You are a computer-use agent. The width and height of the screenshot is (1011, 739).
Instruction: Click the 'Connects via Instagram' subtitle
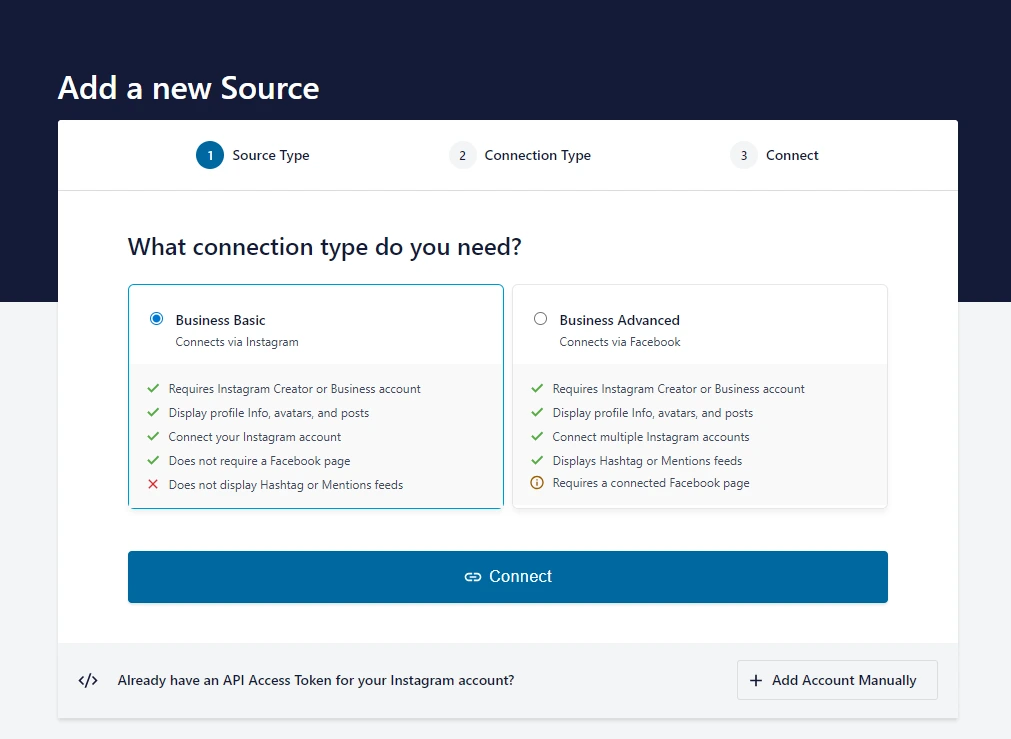tap(237, 342)
